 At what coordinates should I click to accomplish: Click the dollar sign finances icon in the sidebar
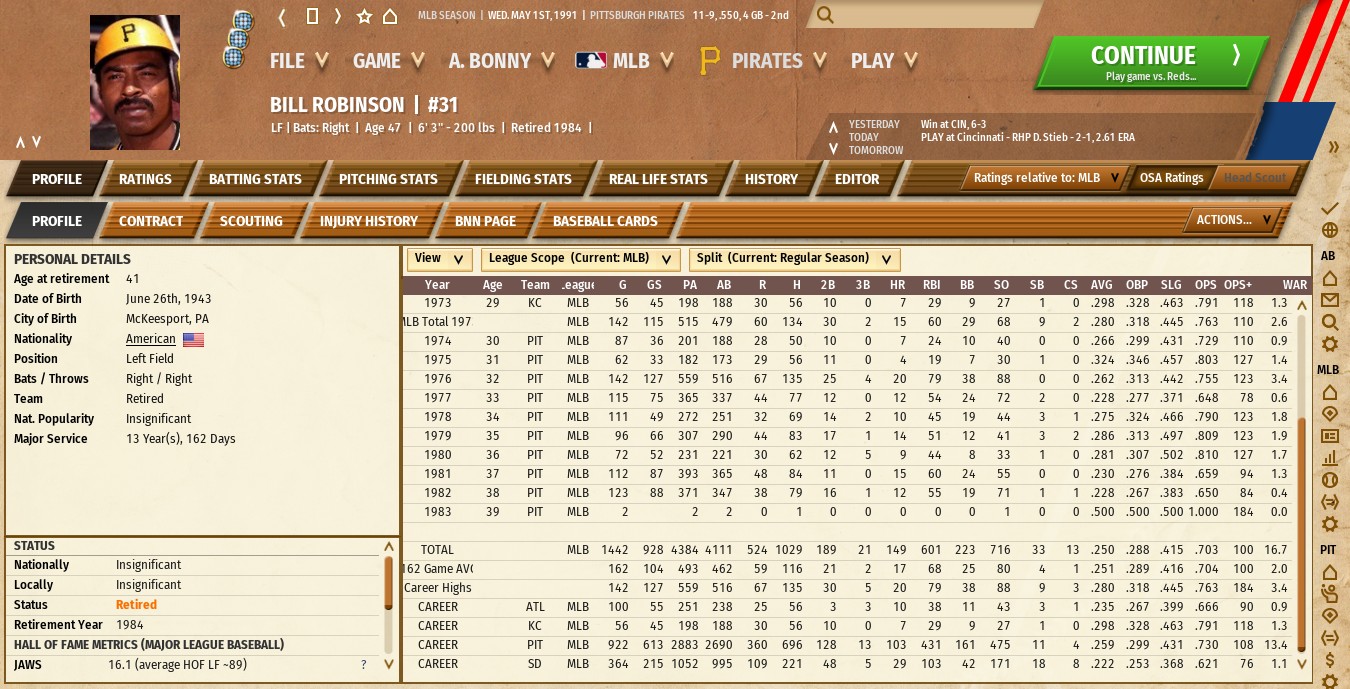coord(1329,660)
